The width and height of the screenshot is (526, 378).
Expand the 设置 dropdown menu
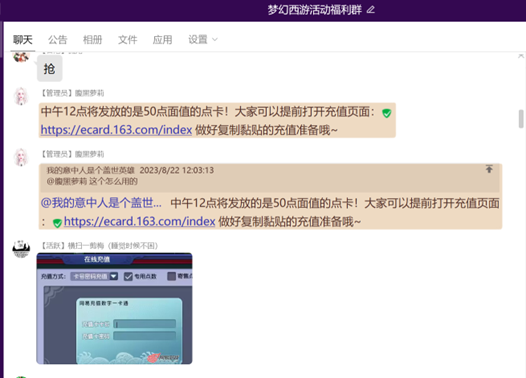[203, 40]
